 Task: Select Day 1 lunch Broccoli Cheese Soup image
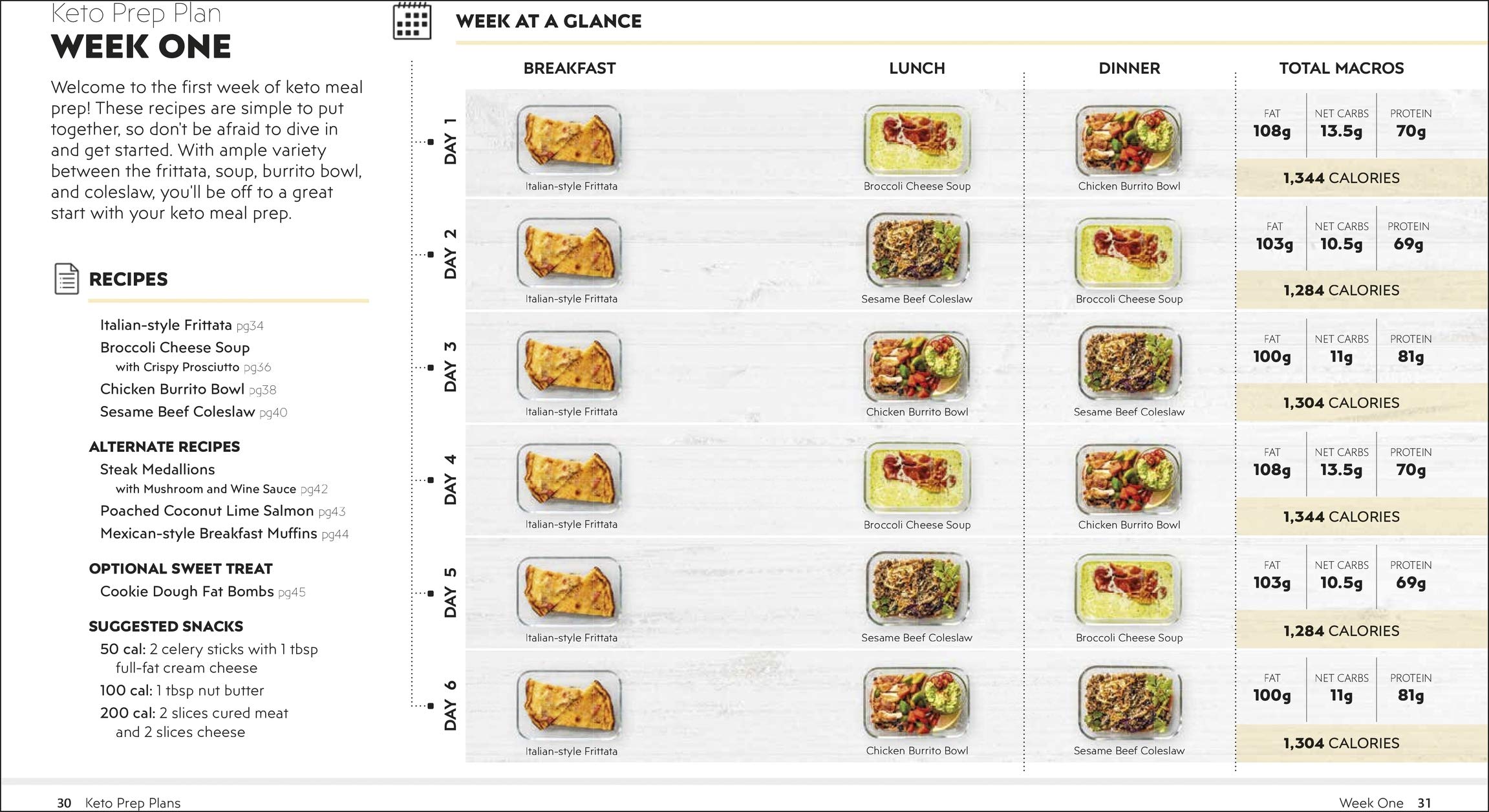coord(917,140)
